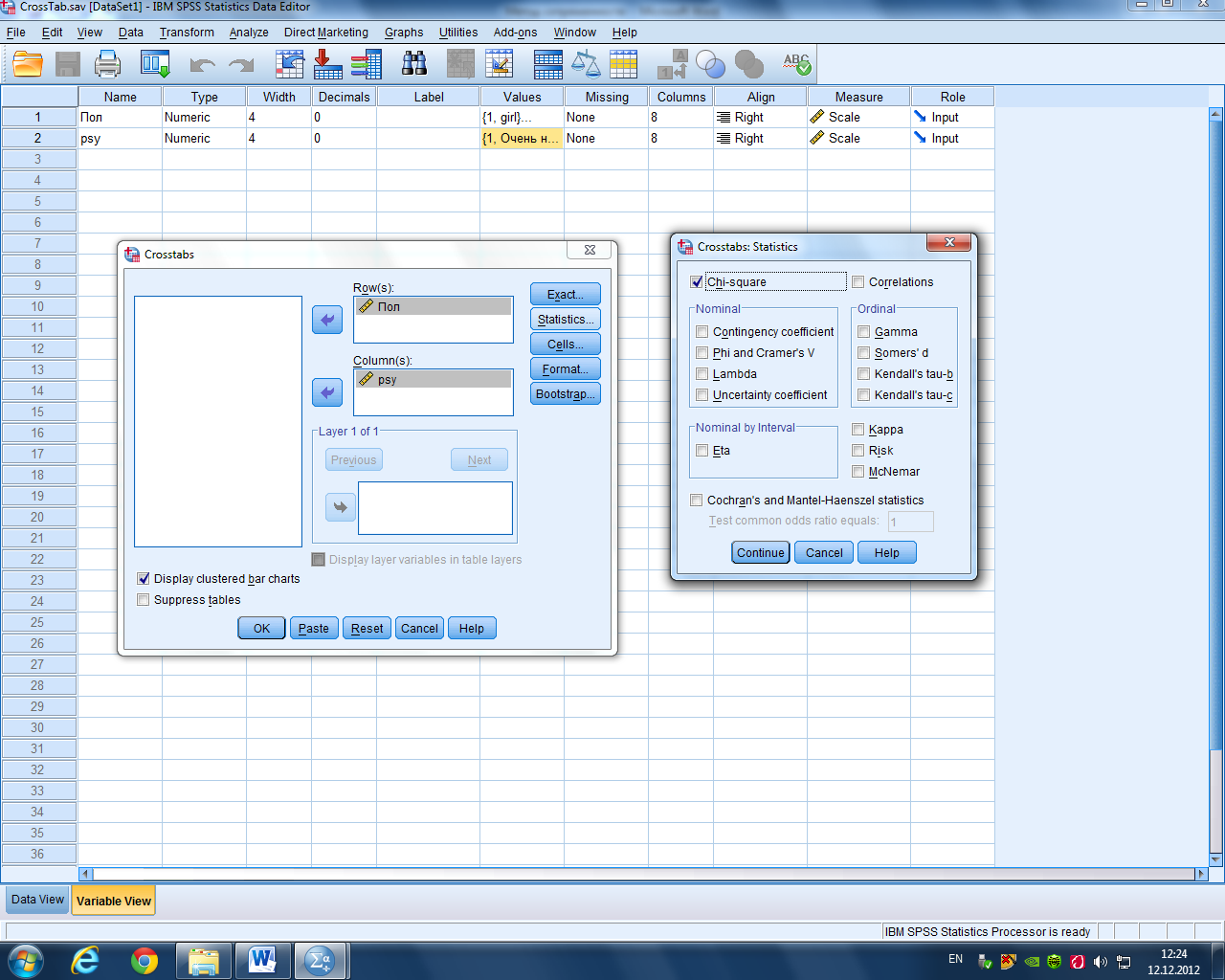The height and width of the screenshot is (980, 1225).
Task: Check Phi and Cramer's V
Action: pos(702,353)
